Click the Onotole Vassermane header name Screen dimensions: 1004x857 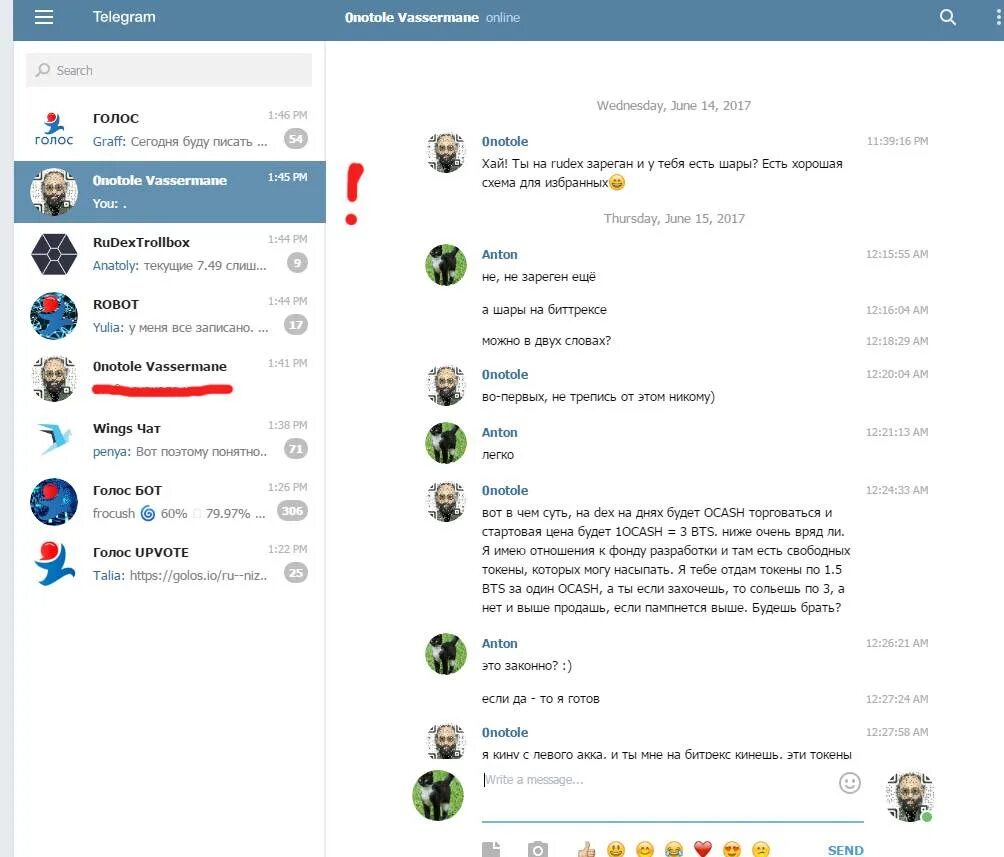411,17
